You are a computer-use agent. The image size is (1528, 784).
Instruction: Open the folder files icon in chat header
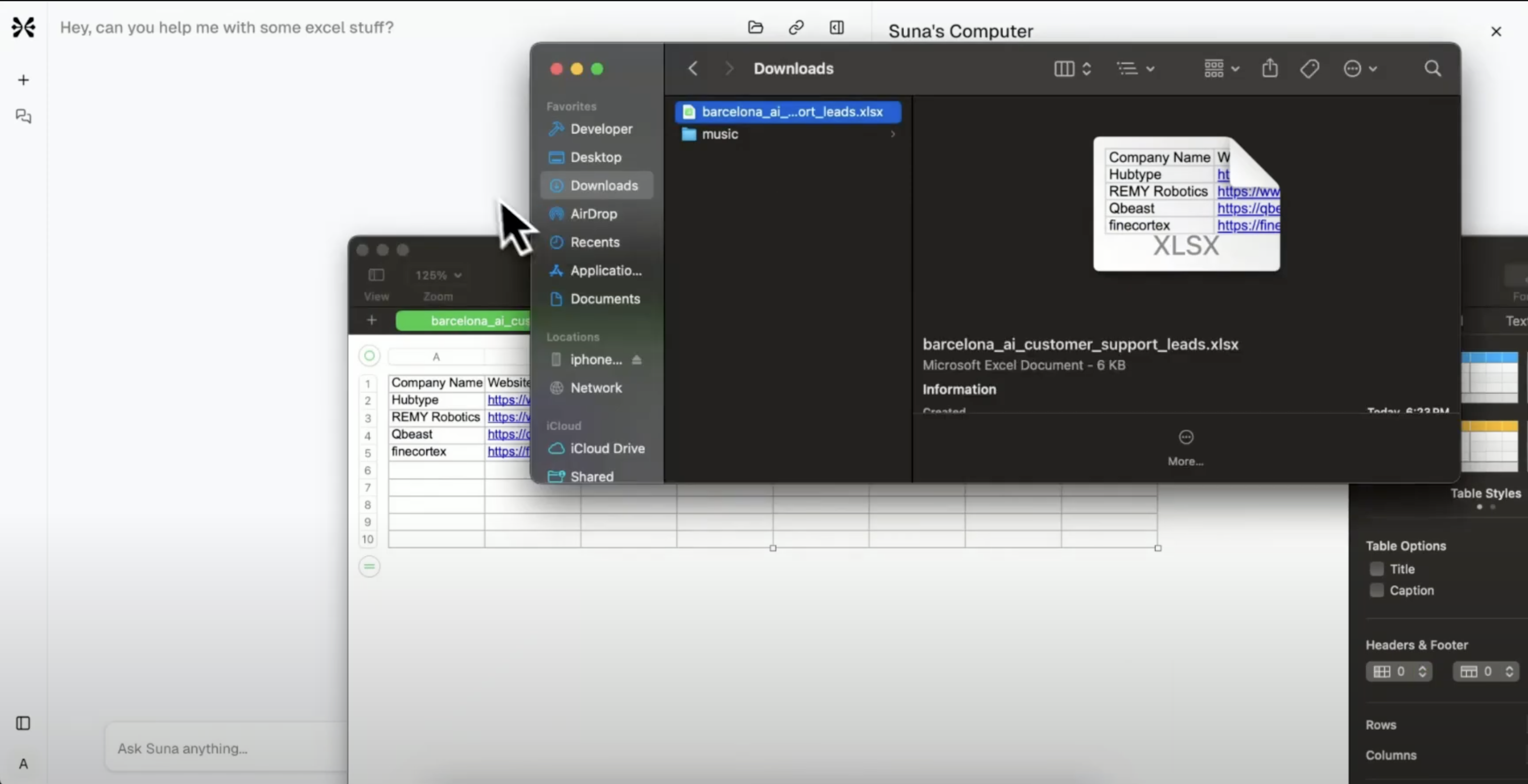(x=755, y=27)
